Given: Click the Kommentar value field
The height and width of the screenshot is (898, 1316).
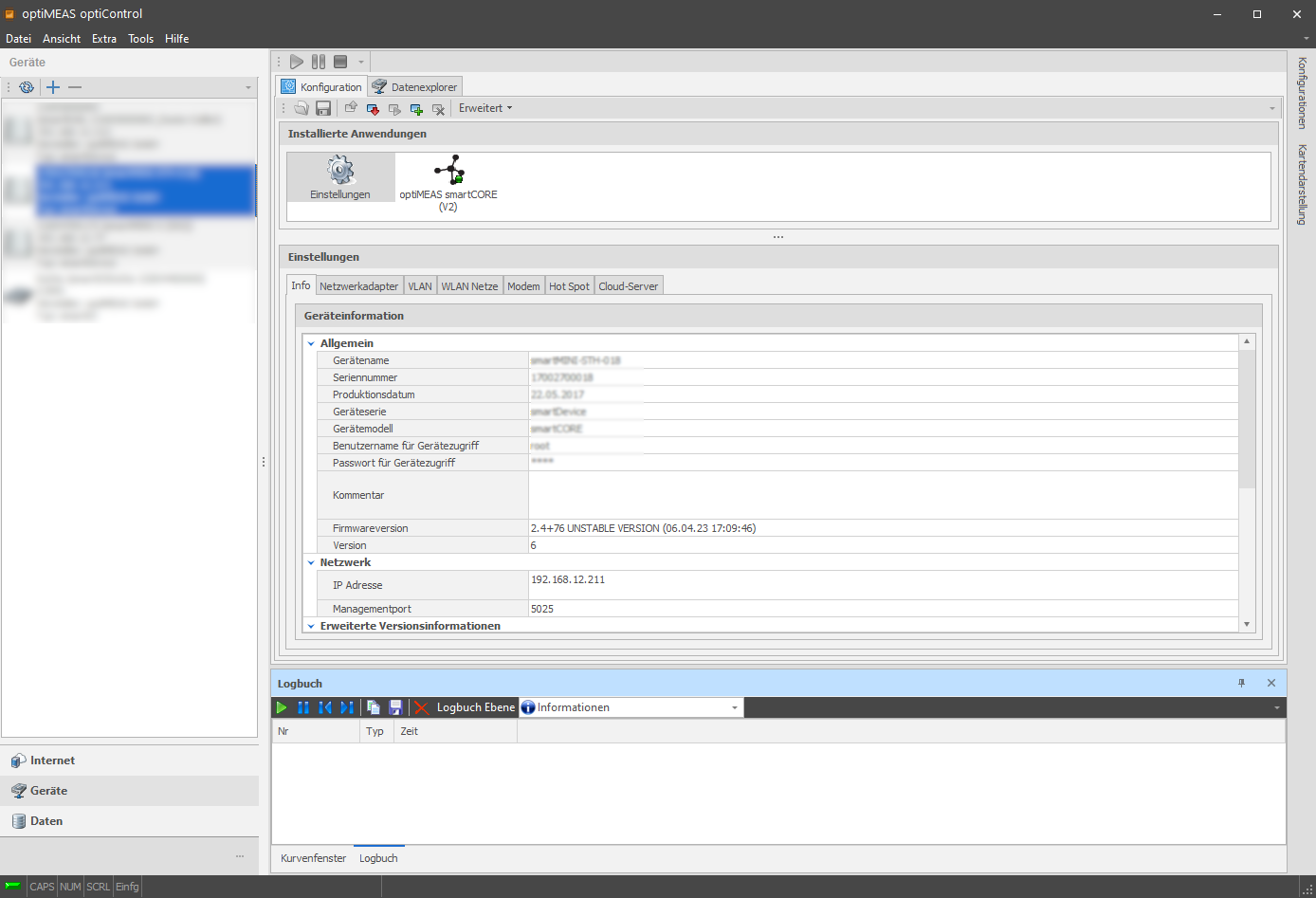Looking at the screenshot, I should pos(884,495).
